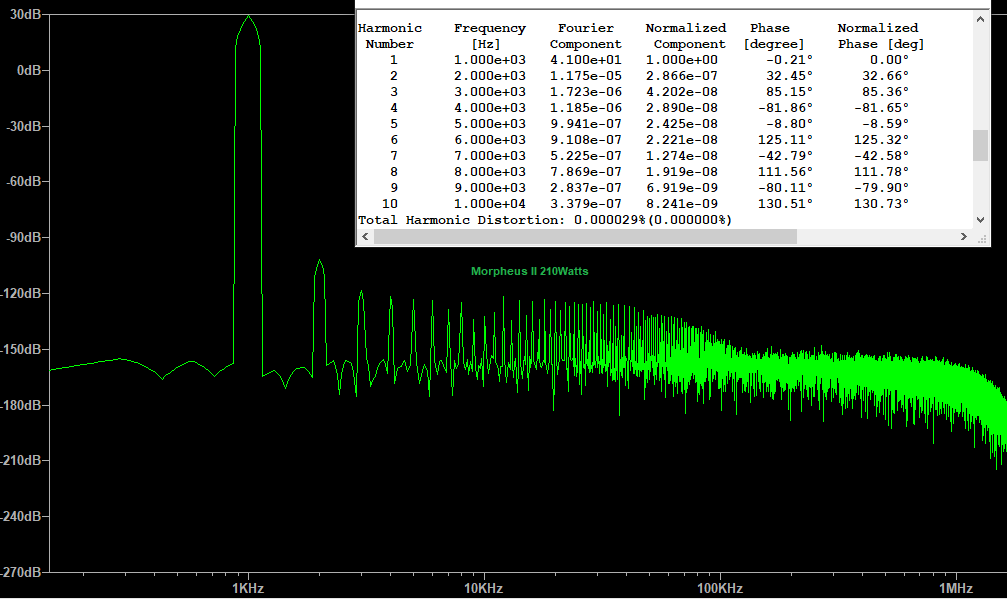The width and height of the screenshot is (1007, 599).
Task: Click the Fourier component 5.225e-07
Action: point(586,155)
